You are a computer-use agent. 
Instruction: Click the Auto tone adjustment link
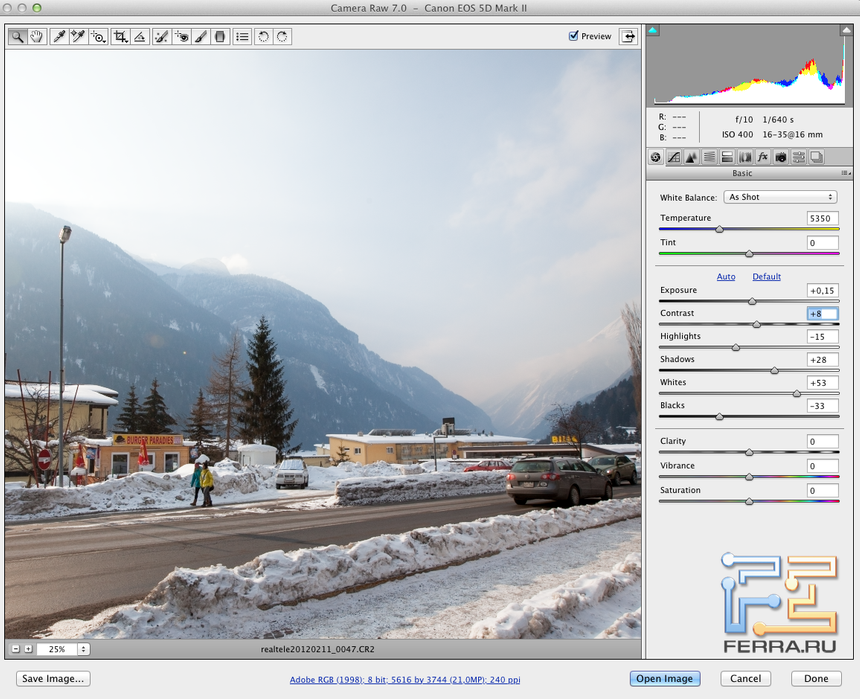[x=726, y=276]
